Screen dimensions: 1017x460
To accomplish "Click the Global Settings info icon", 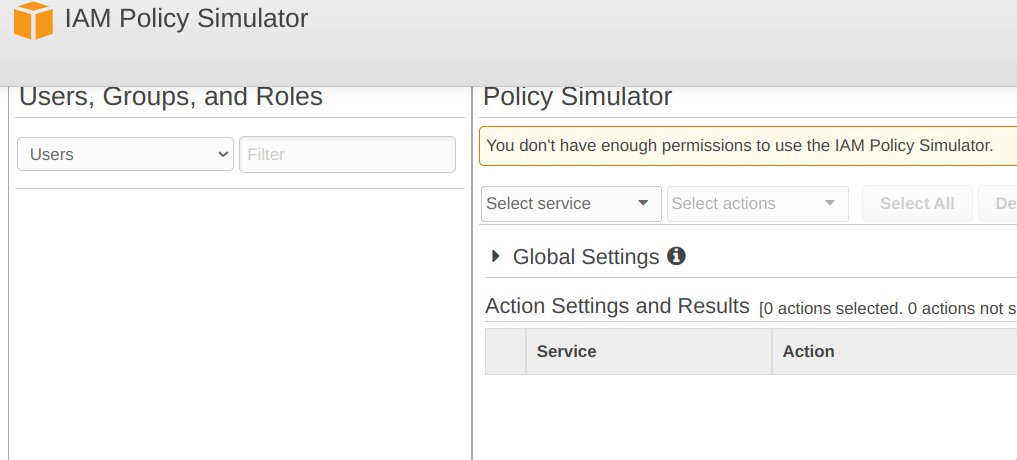I will (x=676, y=256).
